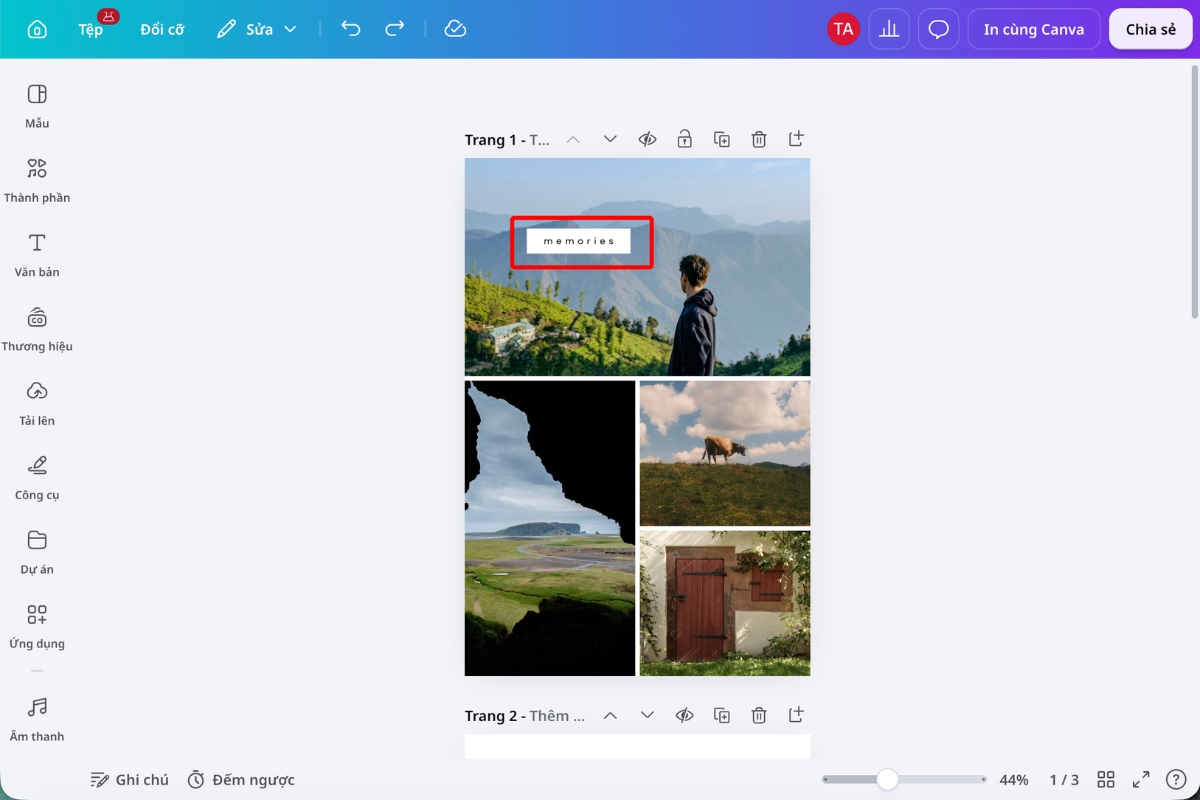Image resolution: width=1200 pixels, height=800 pixels.
Task: Move Trang 2 up with chevron
Action: [x=610, y=715]
